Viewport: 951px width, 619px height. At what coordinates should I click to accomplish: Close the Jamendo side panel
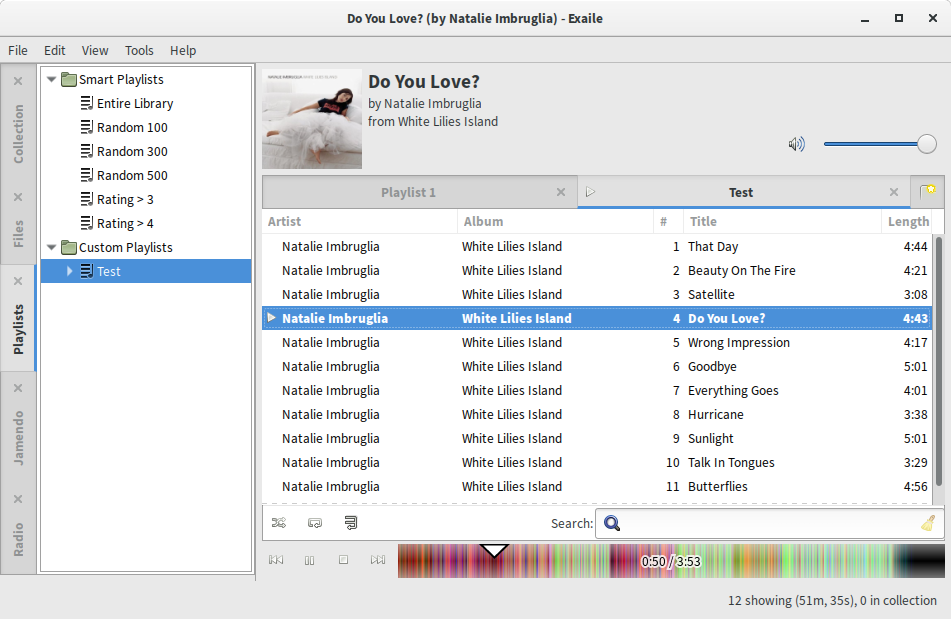tap(18, 388)
